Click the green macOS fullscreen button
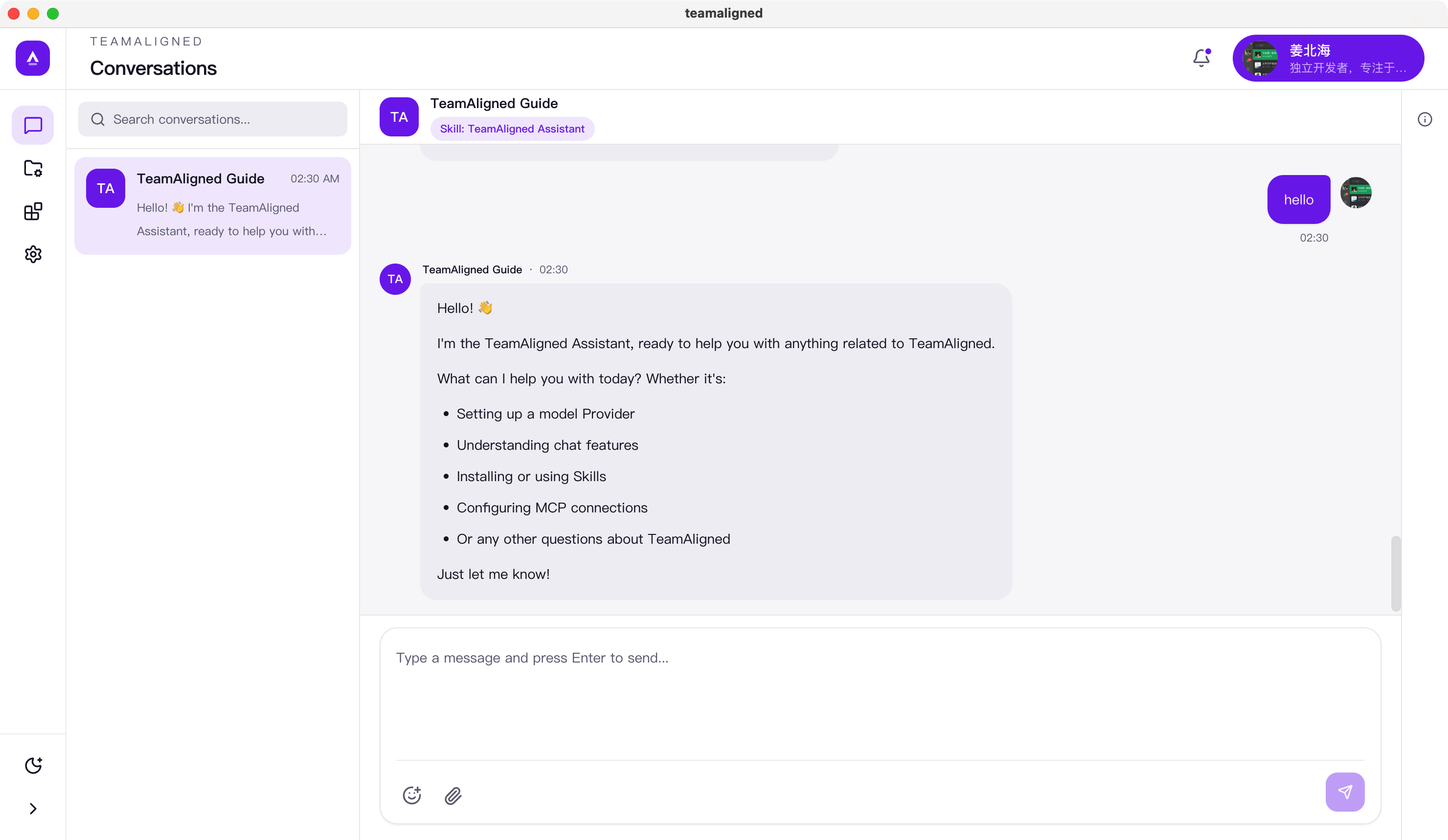Viewport: 1448px width, 840px height. (53, 13)
